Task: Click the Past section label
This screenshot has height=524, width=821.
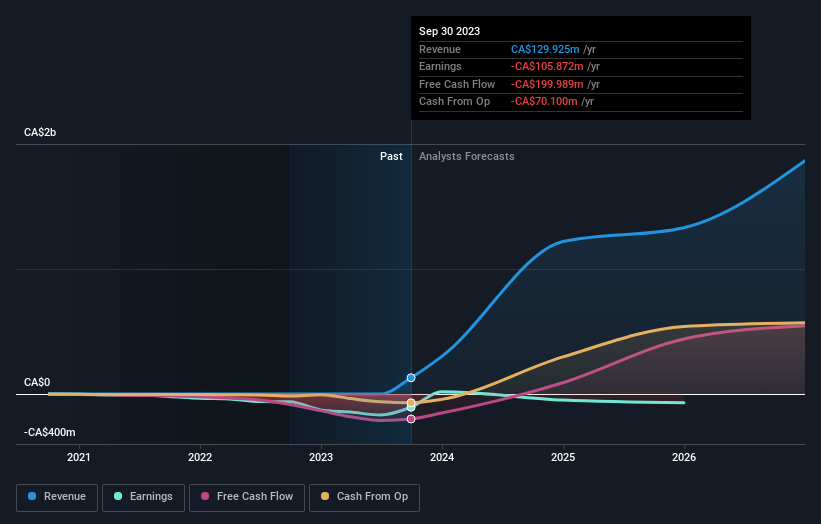Action: pyautogui.click(x=391, y=157)
